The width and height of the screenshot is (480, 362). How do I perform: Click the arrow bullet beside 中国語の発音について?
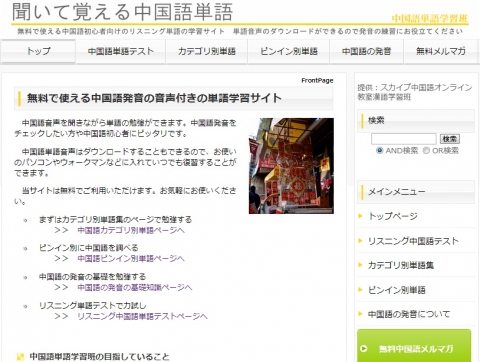(x=360, y=314)
